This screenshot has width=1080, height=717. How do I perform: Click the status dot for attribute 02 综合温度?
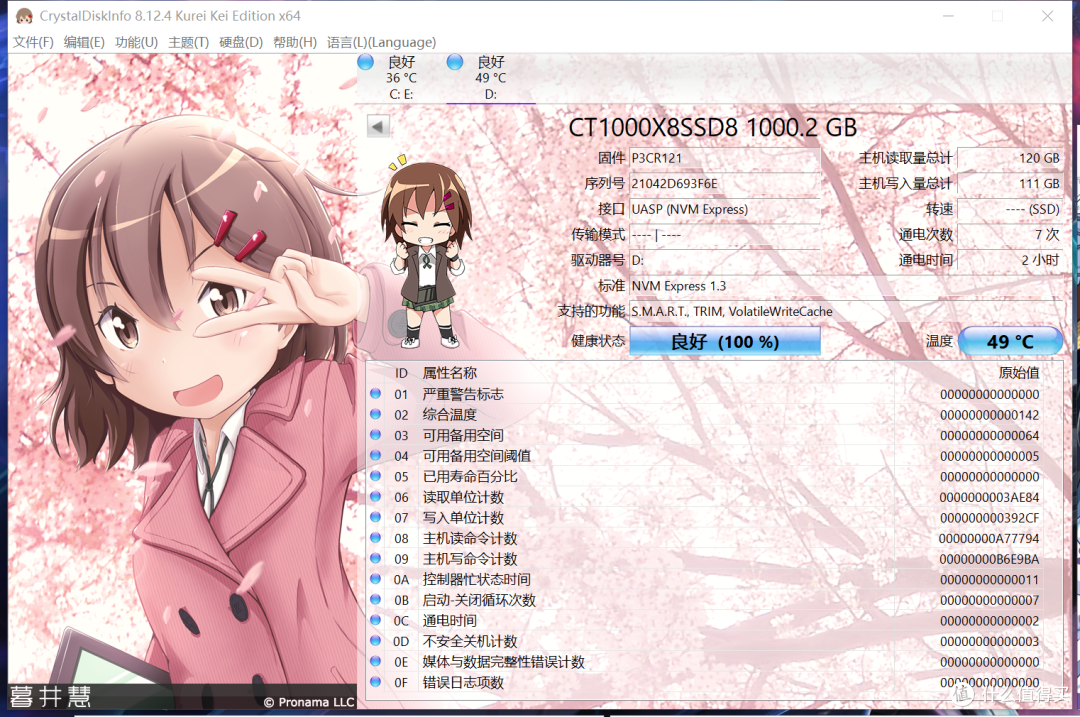375,414
